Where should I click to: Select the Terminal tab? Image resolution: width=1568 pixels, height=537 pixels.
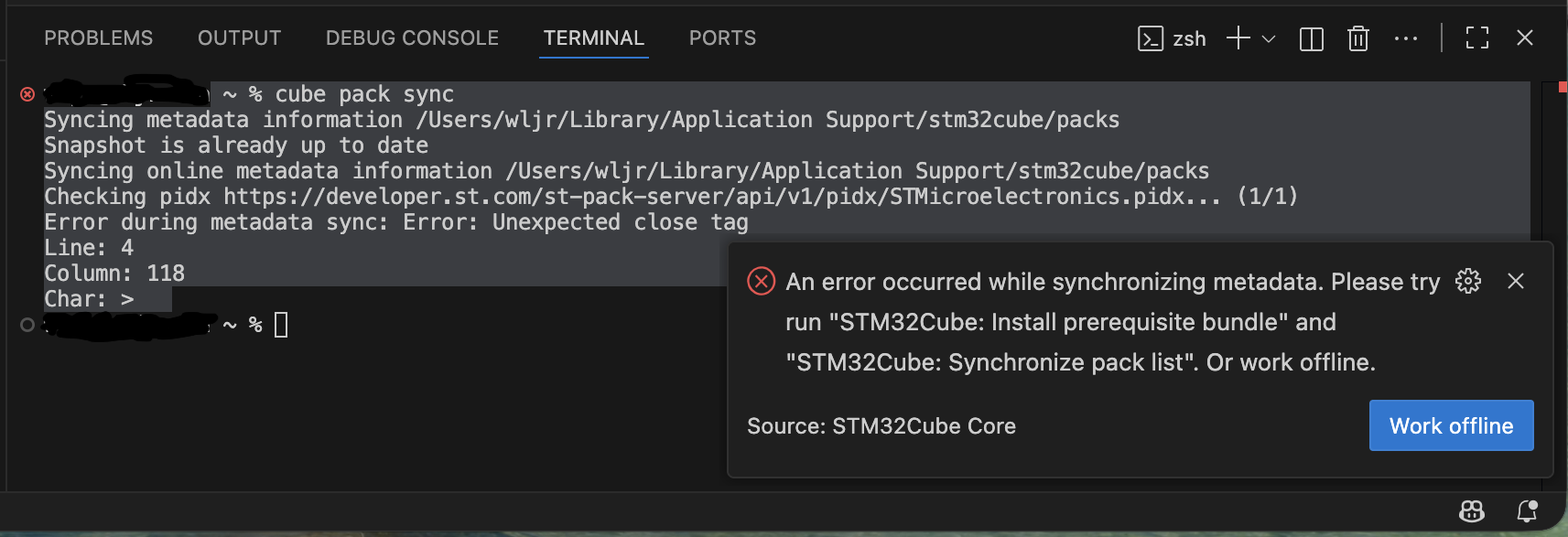[594, 38]
